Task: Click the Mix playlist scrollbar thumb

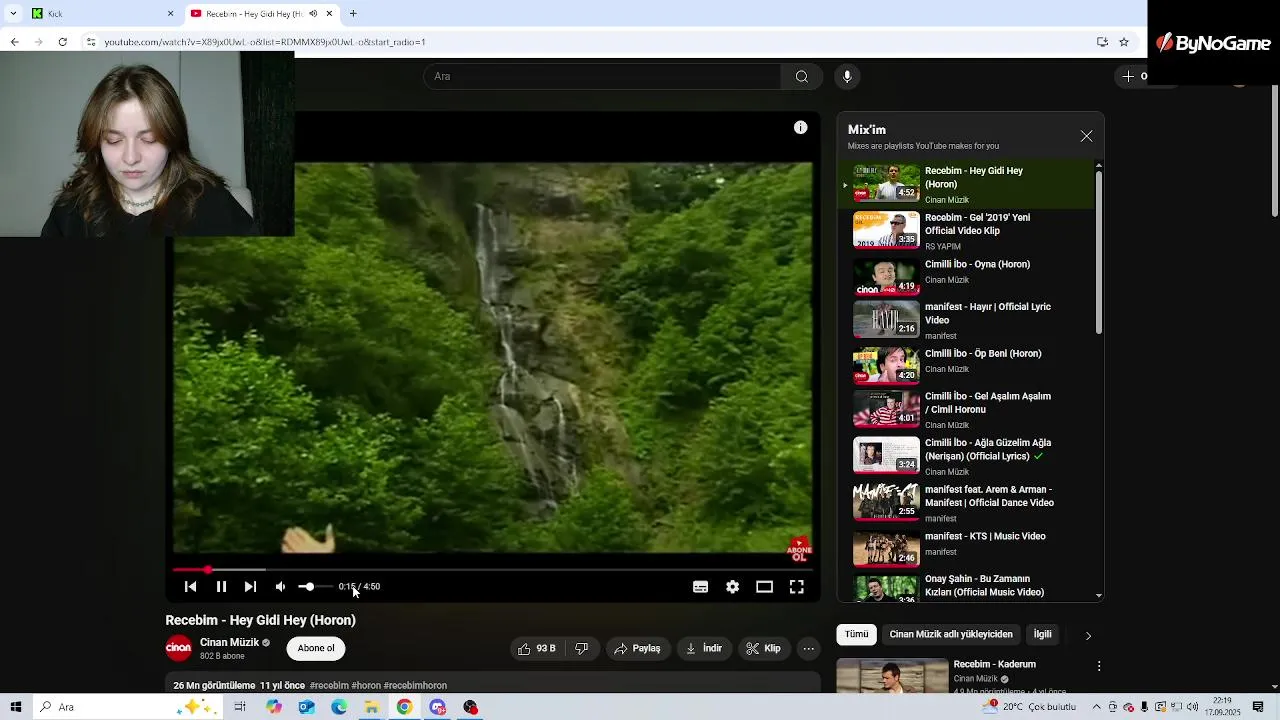Action: [1099, 252]
